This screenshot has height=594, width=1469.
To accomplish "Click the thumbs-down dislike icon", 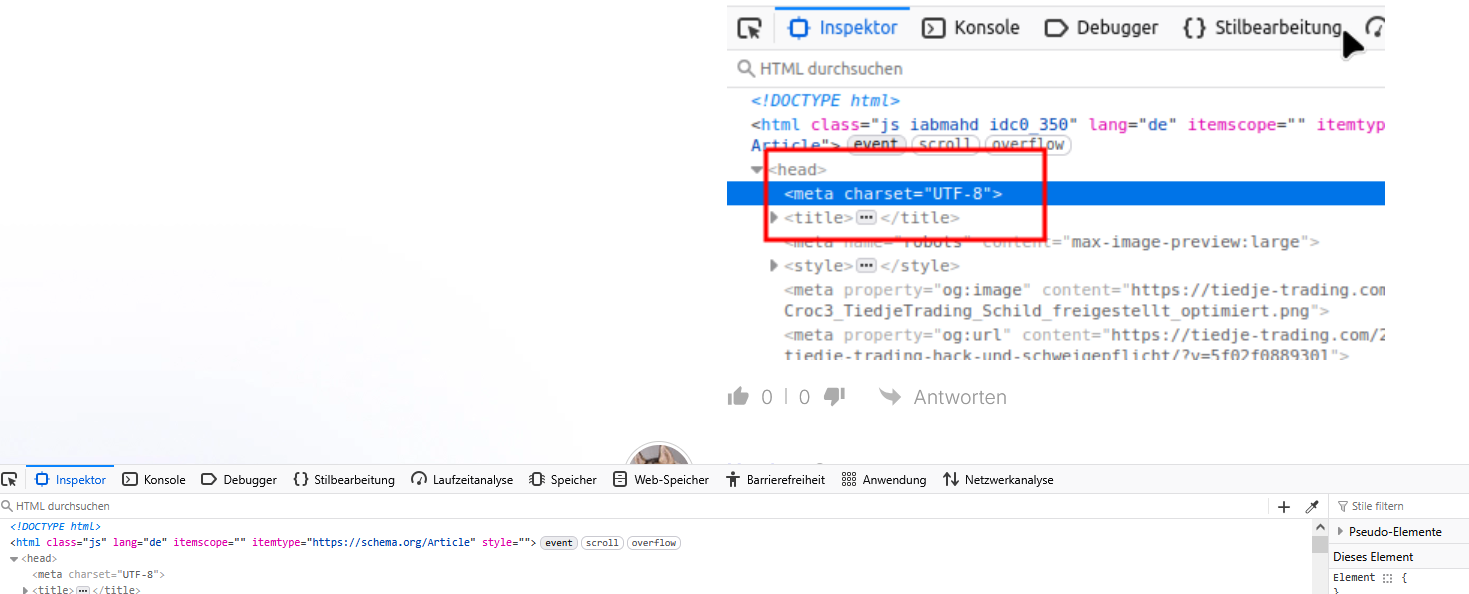I will pos(834,397).
